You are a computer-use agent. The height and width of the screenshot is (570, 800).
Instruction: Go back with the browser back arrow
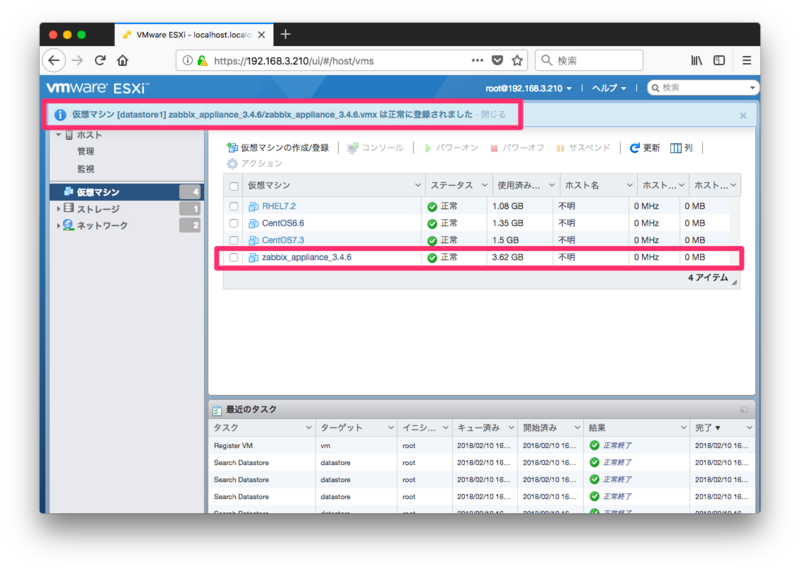54,61
